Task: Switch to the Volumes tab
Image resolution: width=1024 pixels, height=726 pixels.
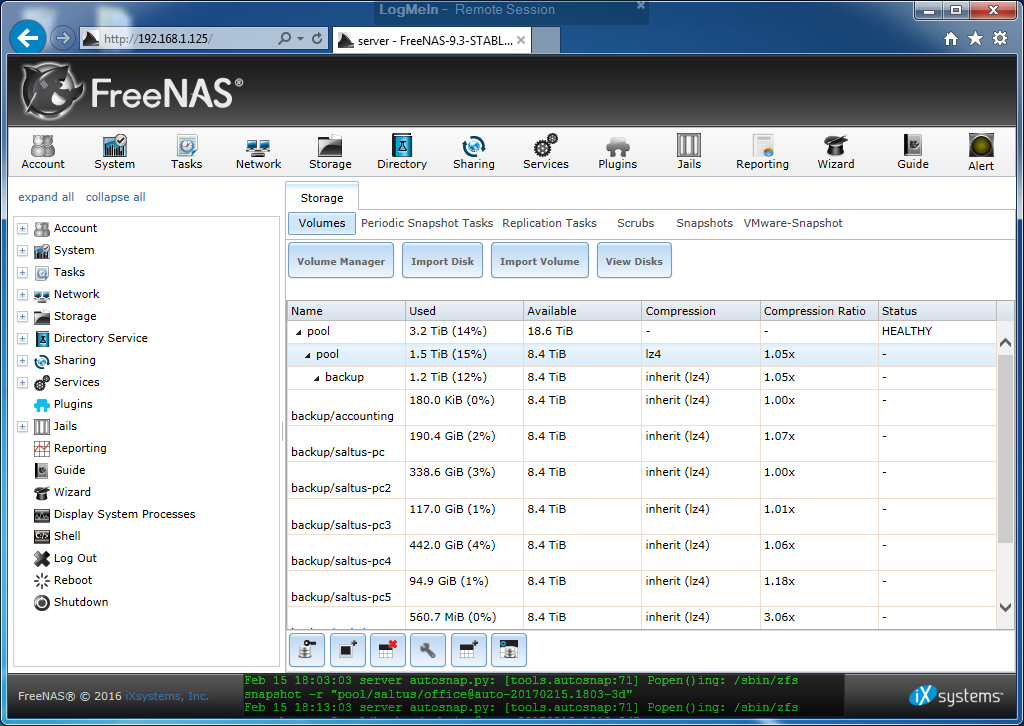Action: pyautogui.click(x=322, y=223)
